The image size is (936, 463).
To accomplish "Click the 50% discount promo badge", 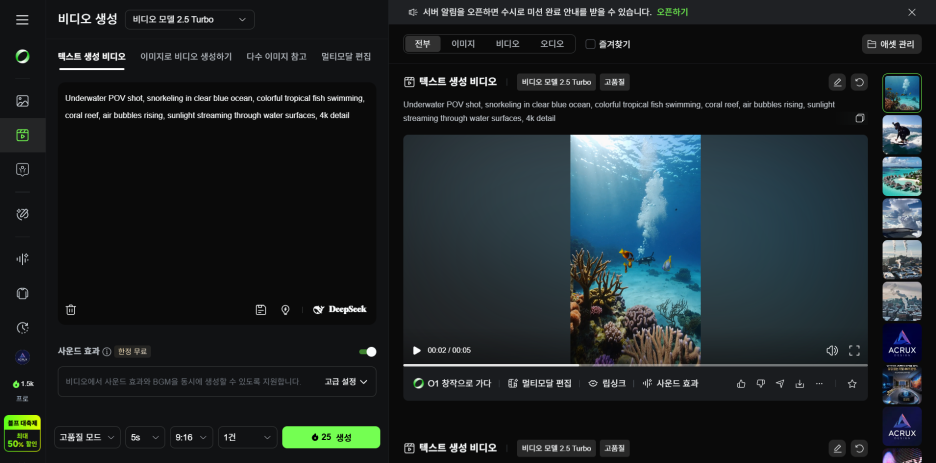I will tap(22, 434).
